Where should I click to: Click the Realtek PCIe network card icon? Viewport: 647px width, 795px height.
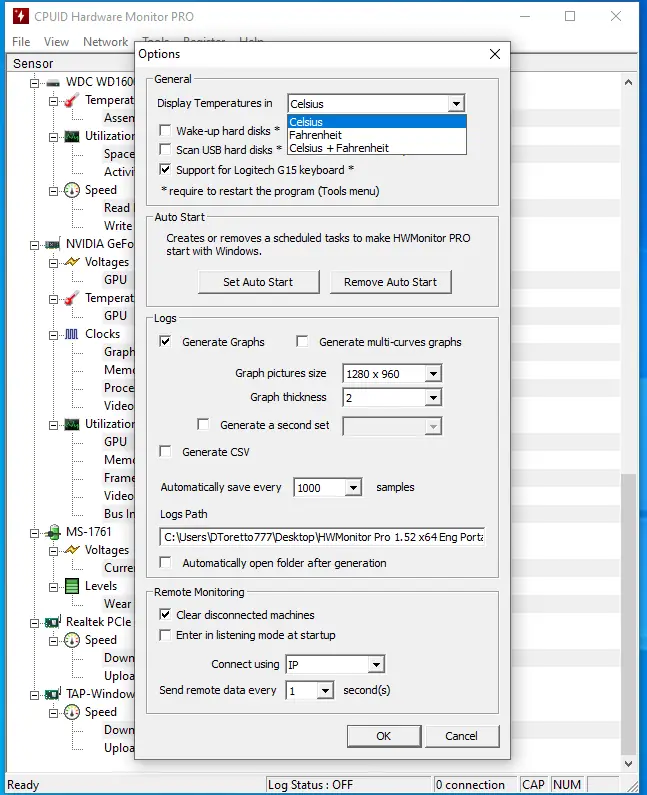click(x=53, y=622)
